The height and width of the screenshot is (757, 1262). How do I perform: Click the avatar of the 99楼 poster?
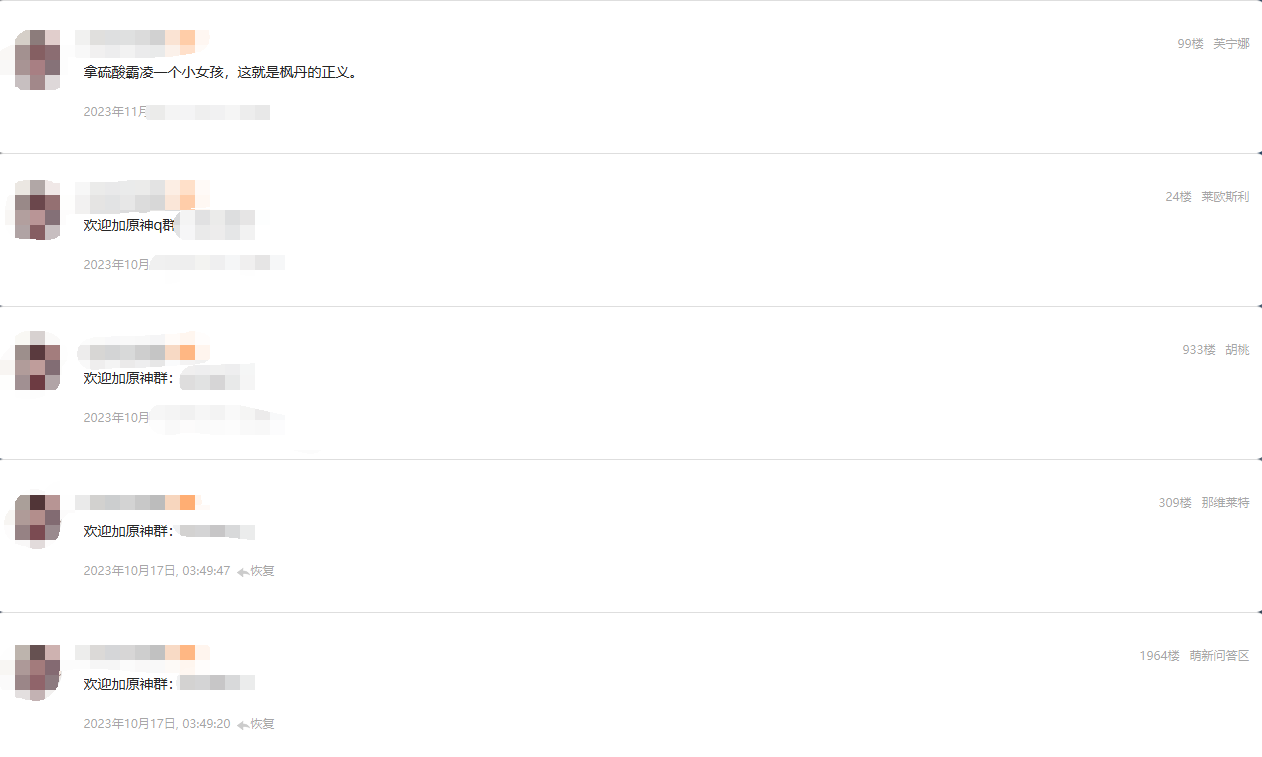click(x=37, y=60)
